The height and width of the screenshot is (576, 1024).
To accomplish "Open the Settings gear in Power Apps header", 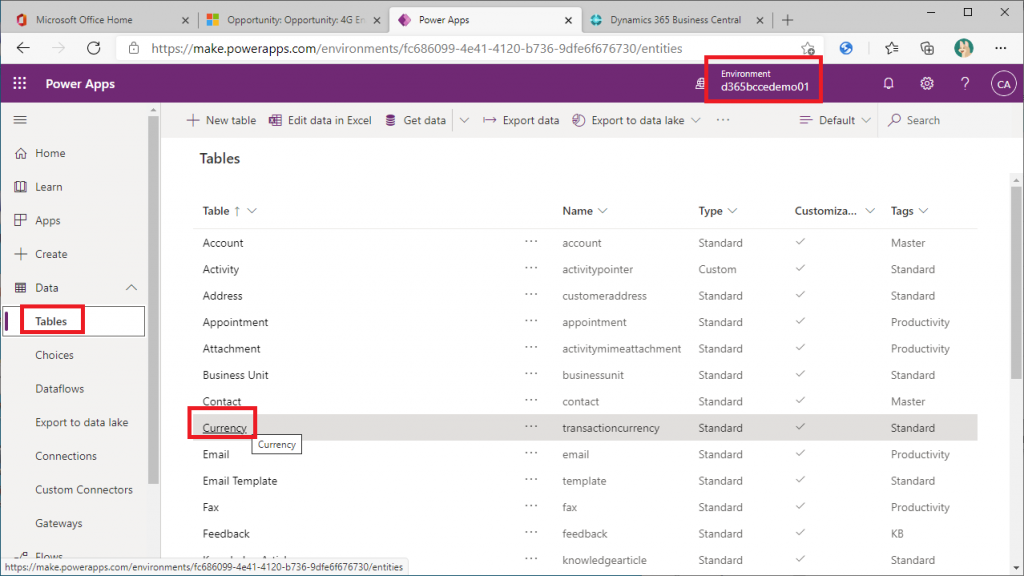I will click(927, 84).
